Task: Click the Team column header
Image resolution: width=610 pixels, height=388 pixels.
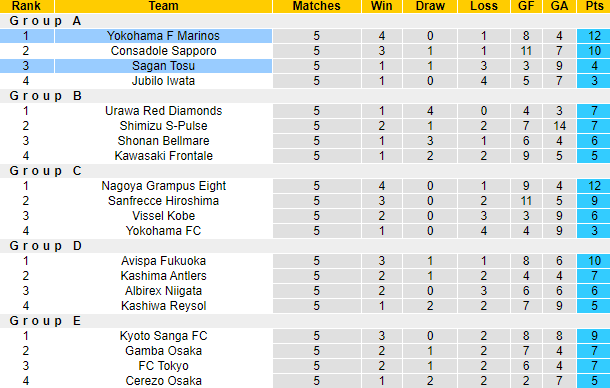Action: pyautogui.click(x=163, y=6)
